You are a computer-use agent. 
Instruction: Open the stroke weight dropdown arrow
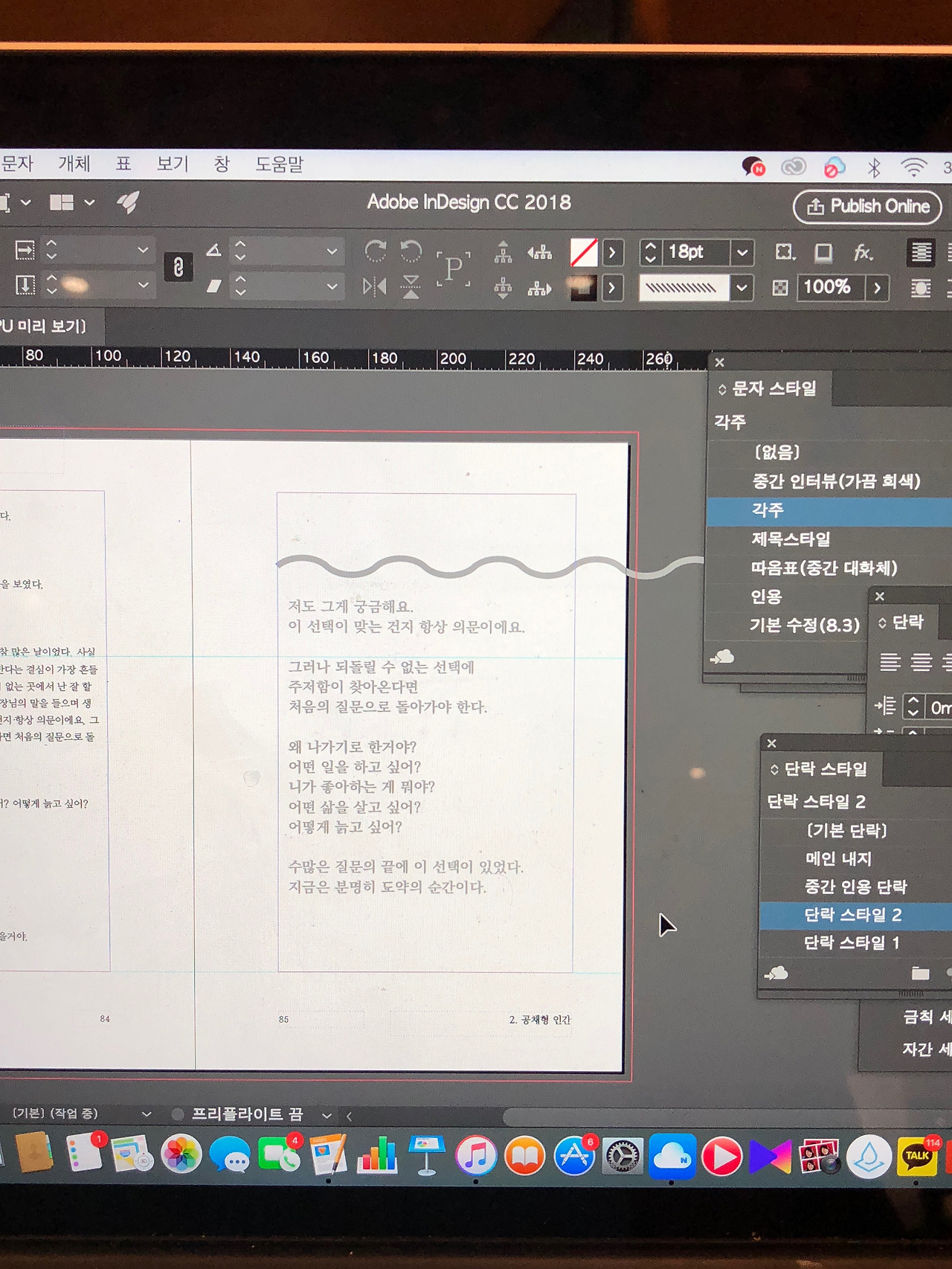tap(742, 253)
